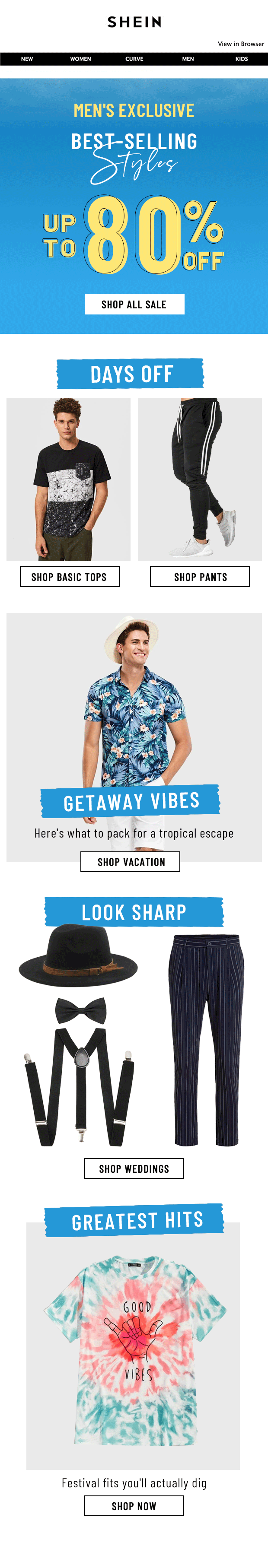Click the SHOP WEDDINGS button
This screenshot has height=1568, width=268.
tap(134, 1169)
